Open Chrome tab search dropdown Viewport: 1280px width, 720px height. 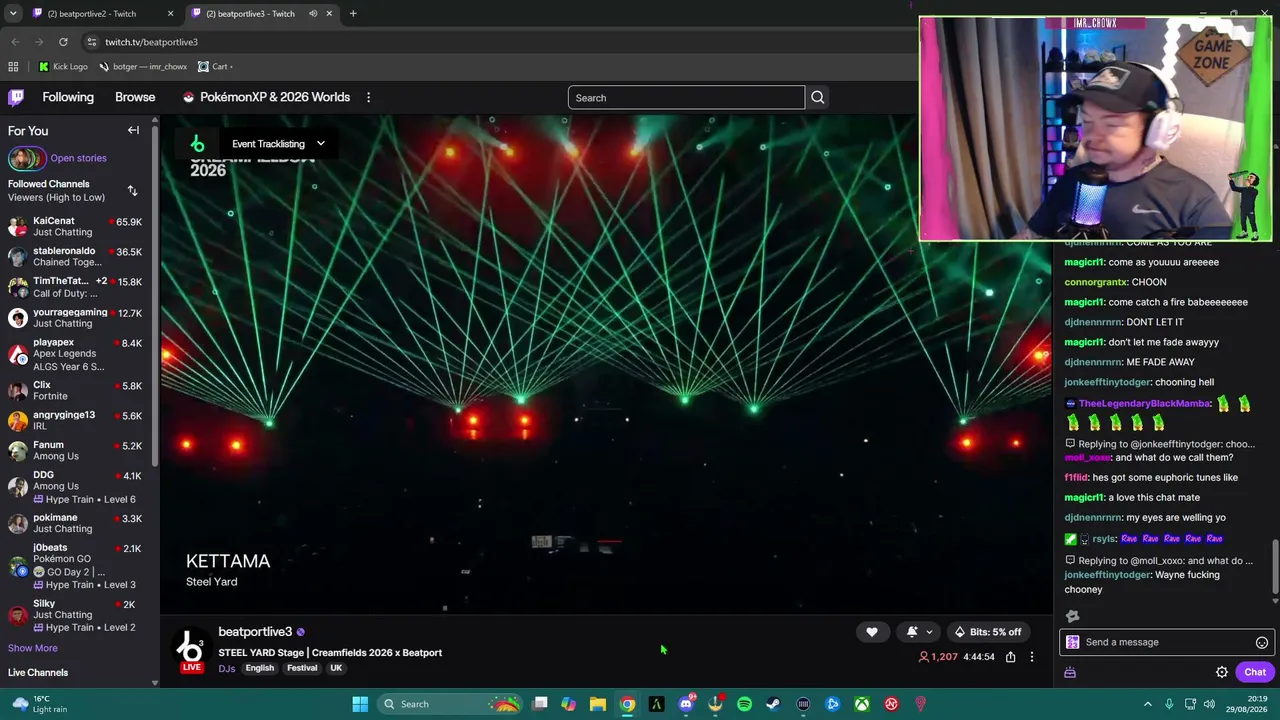point(13,14)
